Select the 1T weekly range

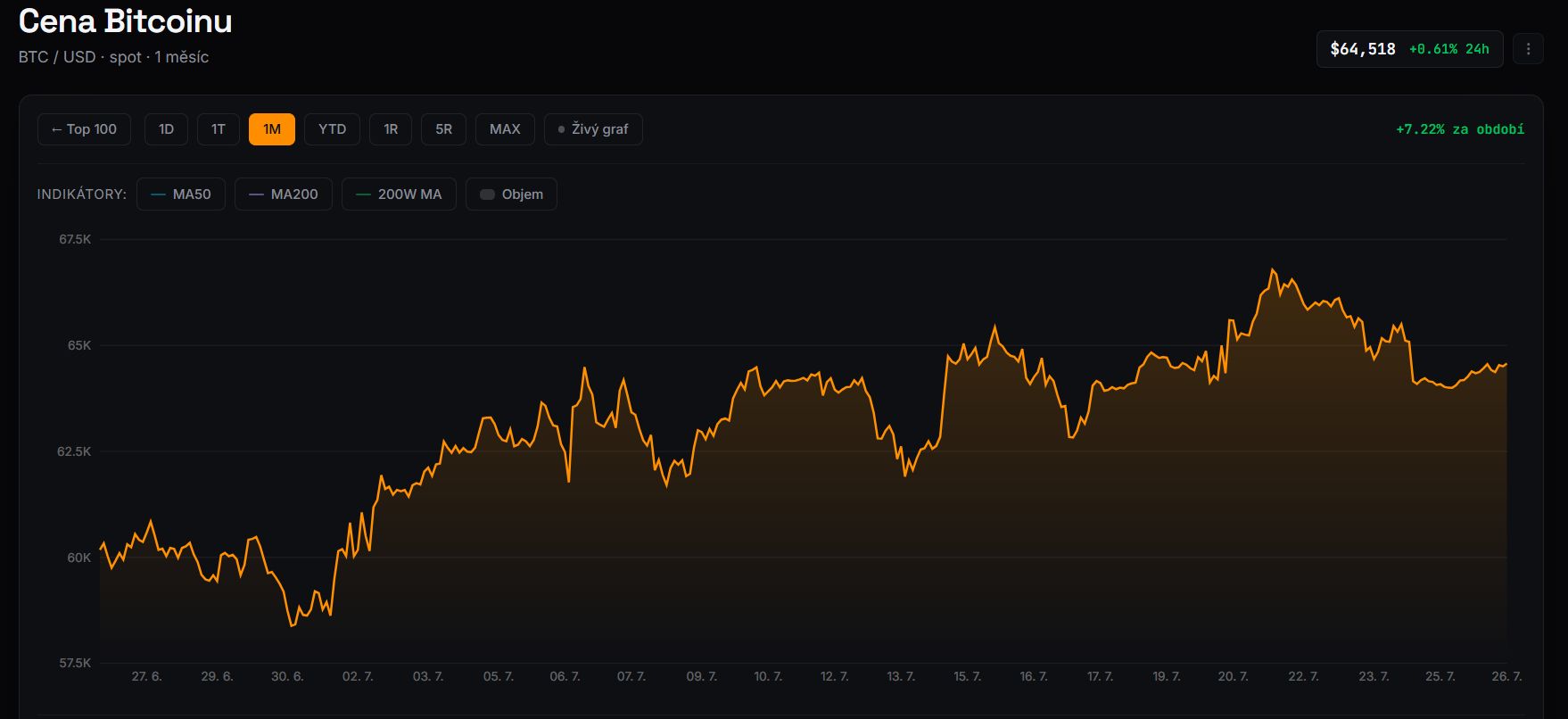click(x=219, y=129)
